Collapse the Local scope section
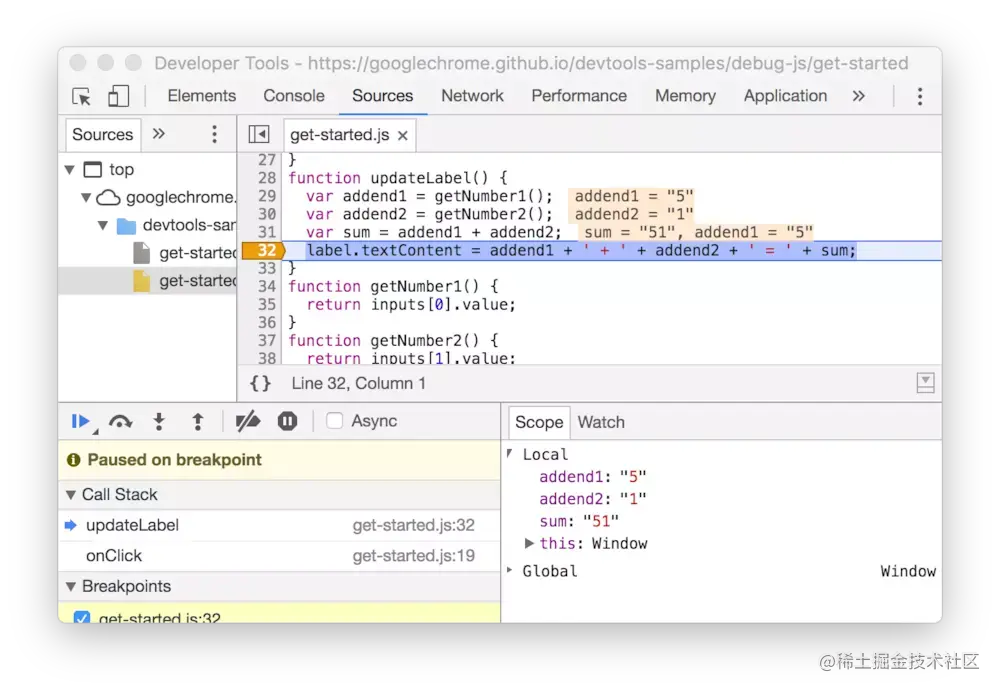The width and height of the screenshot is (1000, 692). coord(510,453)
